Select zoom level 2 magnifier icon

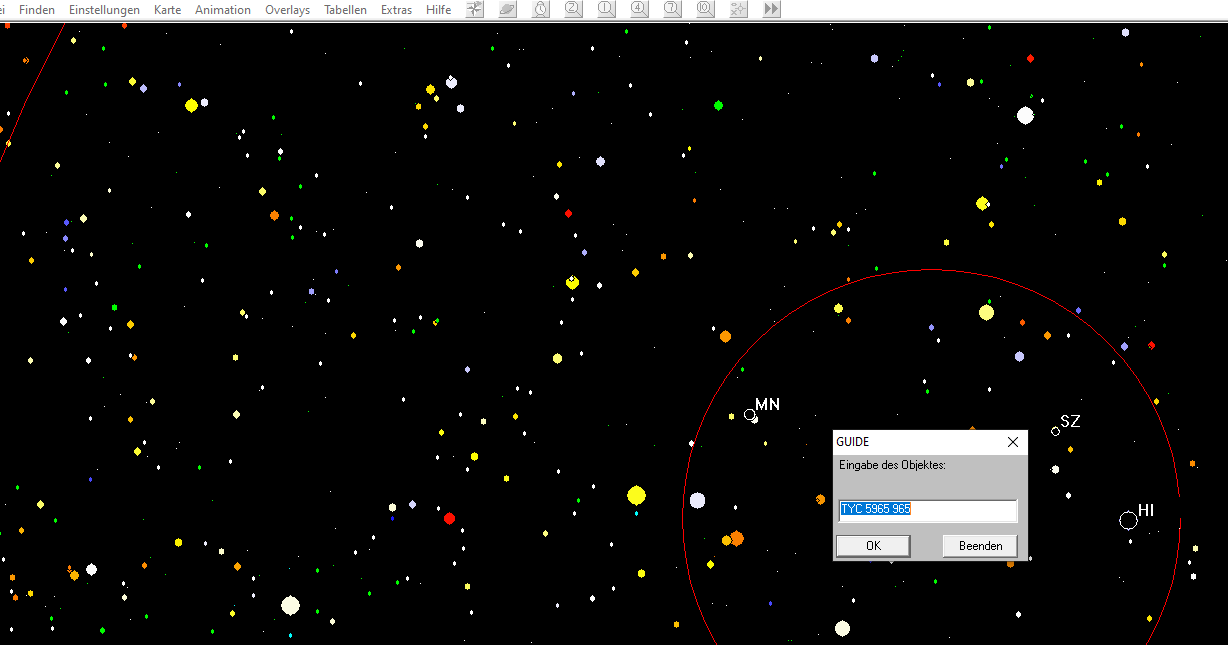coord(573,9)
